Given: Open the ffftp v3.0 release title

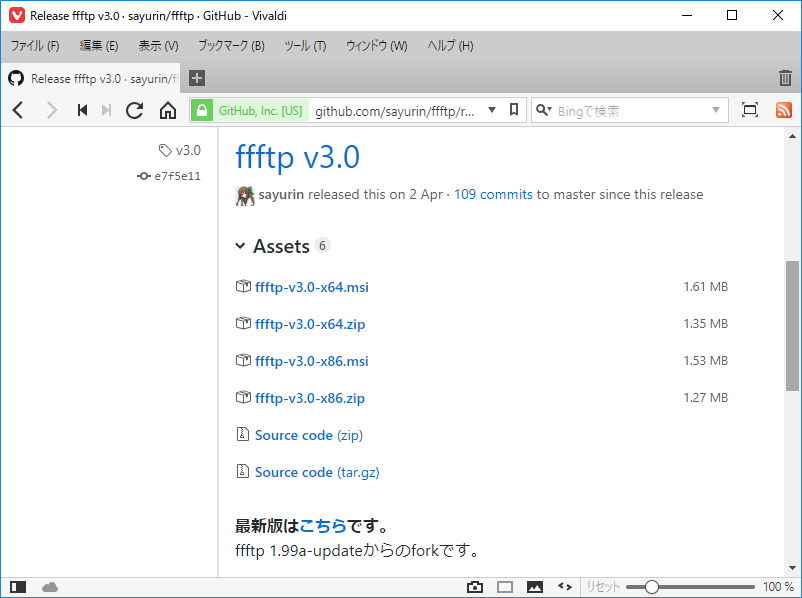Looking at the screenshot, I should (x=298, y=157).
